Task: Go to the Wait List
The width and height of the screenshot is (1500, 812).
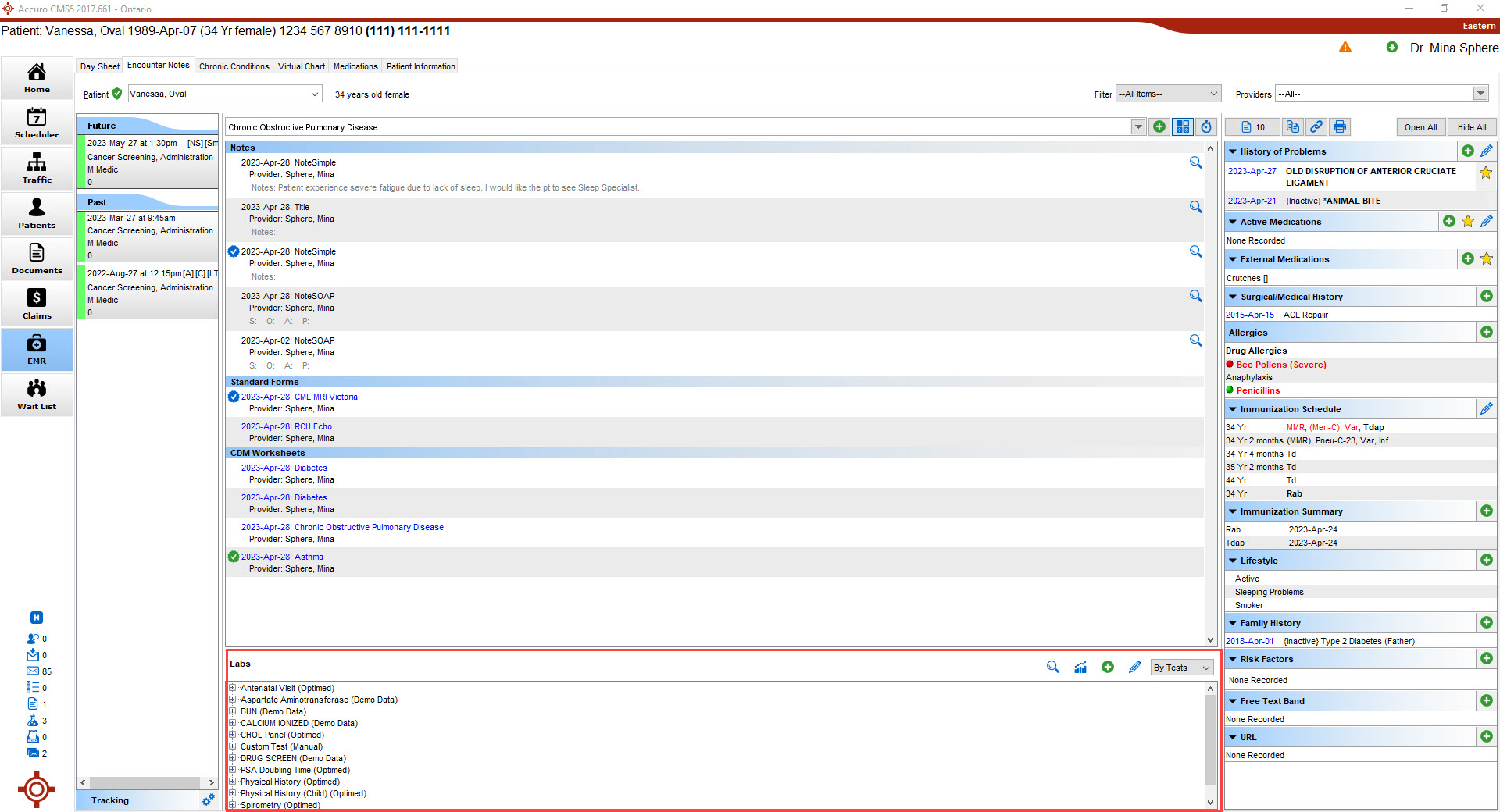Action: tap(37, 394)
